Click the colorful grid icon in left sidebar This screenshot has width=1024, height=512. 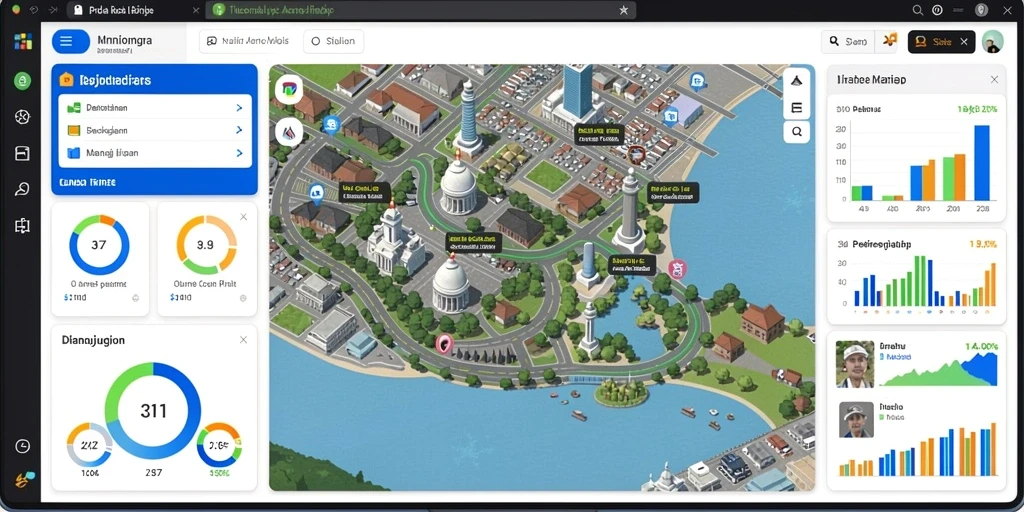(x=23, y=41)
